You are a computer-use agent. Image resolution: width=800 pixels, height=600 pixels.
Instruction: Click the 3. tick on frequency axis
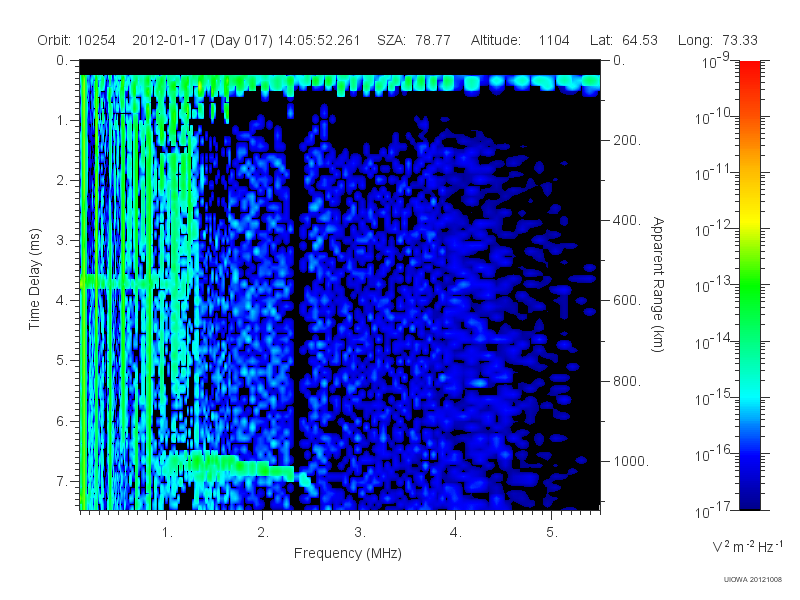point(360,533)
